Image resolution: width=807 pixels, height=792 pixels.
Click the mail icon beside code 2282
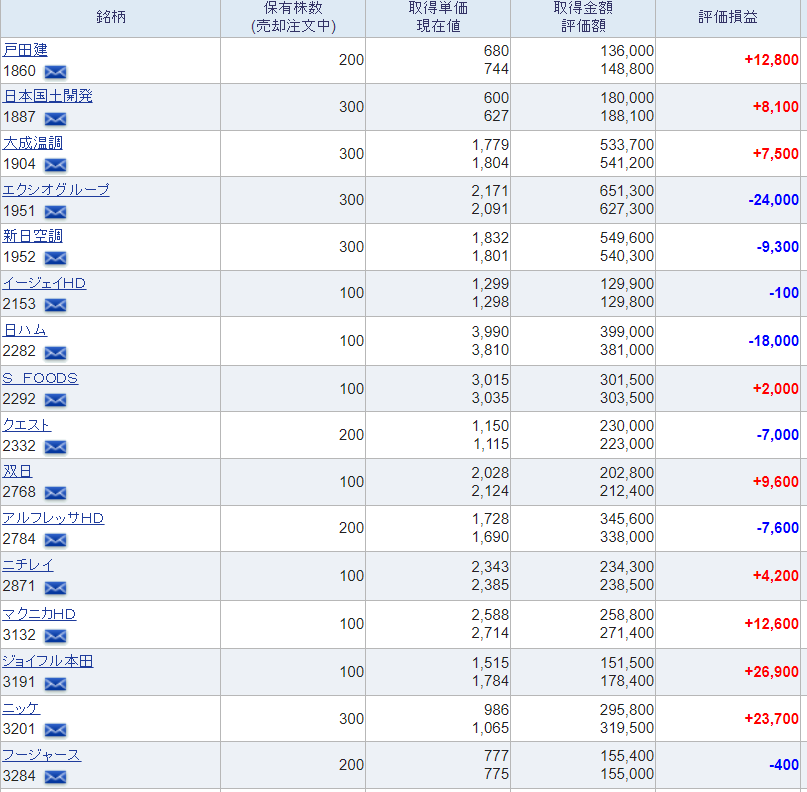pyautogui.click(x=55, y=353)
